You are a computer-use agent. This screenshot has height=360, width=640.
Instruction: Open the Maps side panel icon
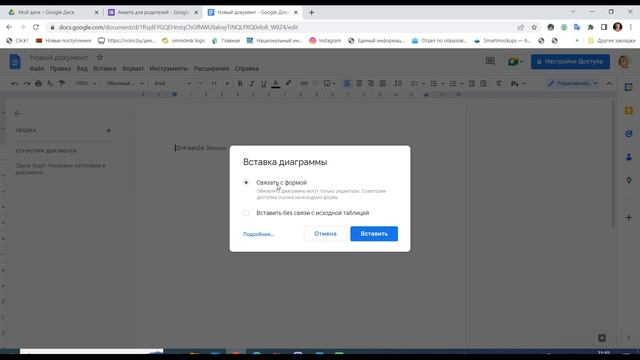click(629, 180)
